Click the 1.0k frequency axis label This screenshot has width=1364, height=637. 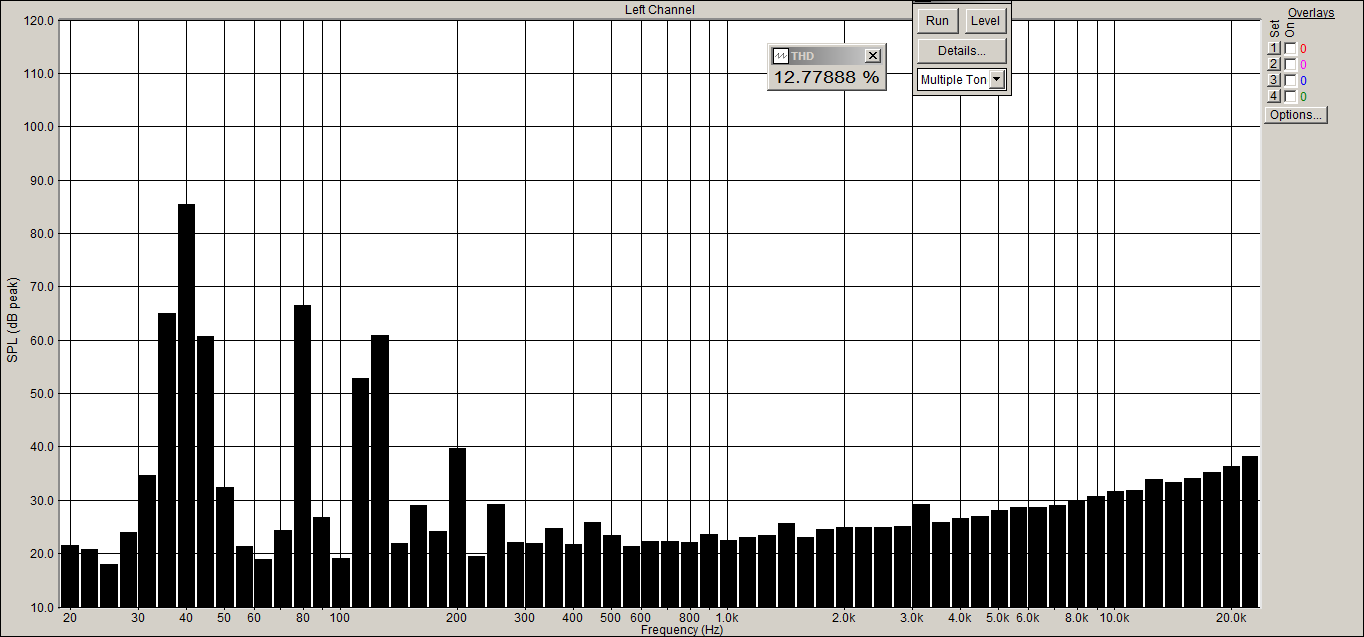(x=727, y=618)
